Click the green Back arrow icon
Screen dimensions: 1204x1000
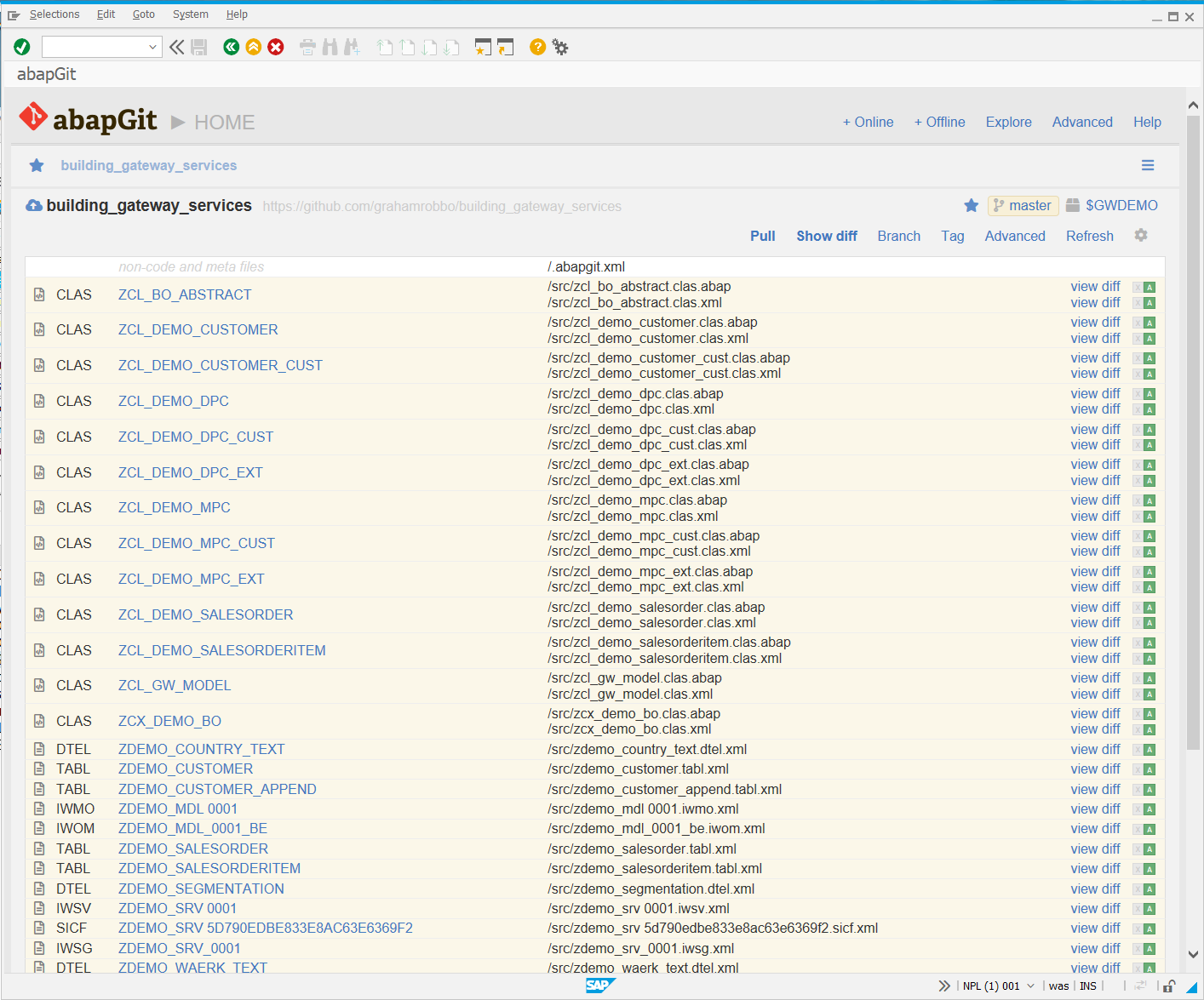pyautogui.click(x=231, y=47)
